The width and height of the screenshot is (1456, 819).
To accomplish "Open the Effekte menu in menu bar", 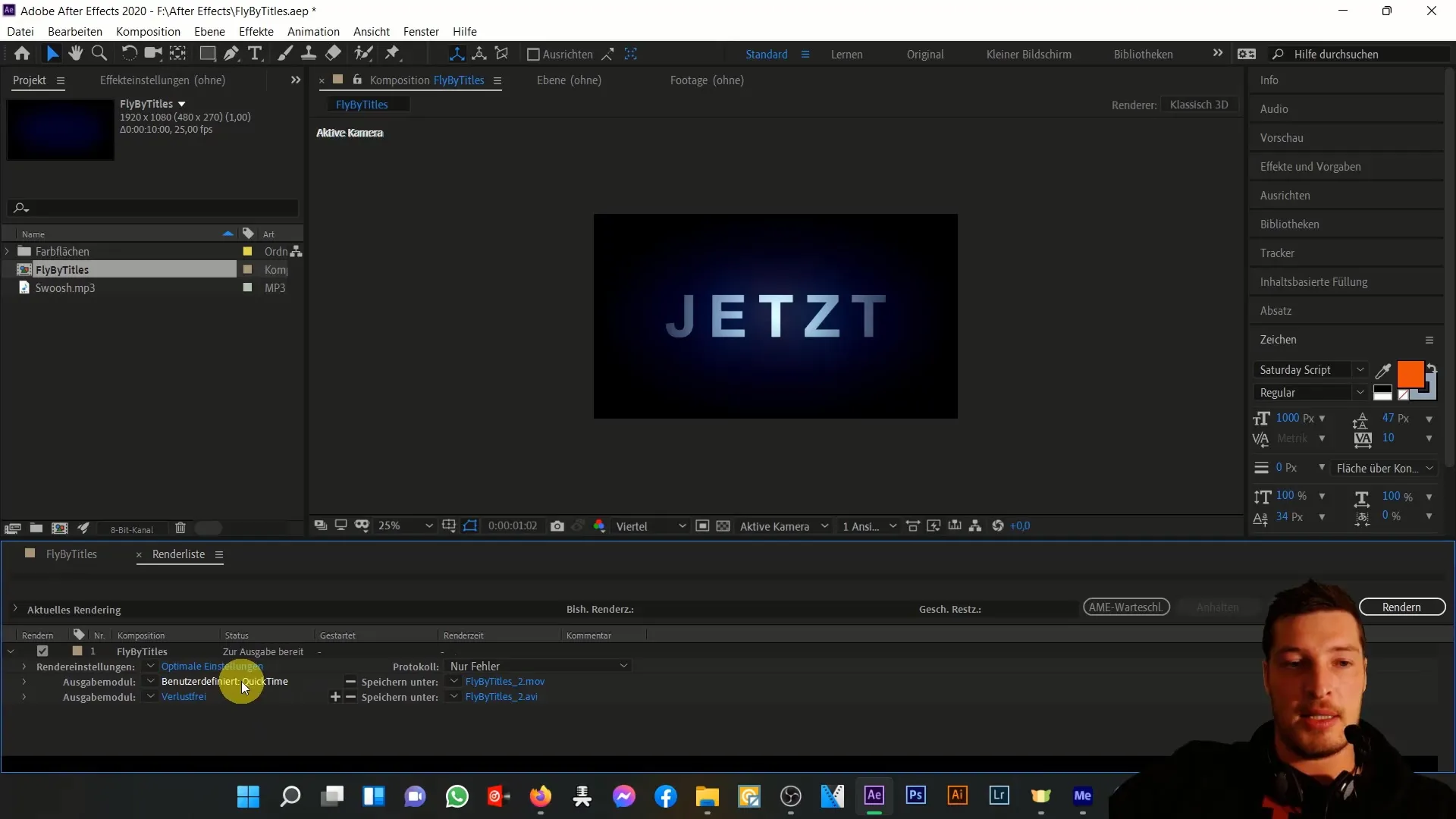I will click(x=256, y=31).
